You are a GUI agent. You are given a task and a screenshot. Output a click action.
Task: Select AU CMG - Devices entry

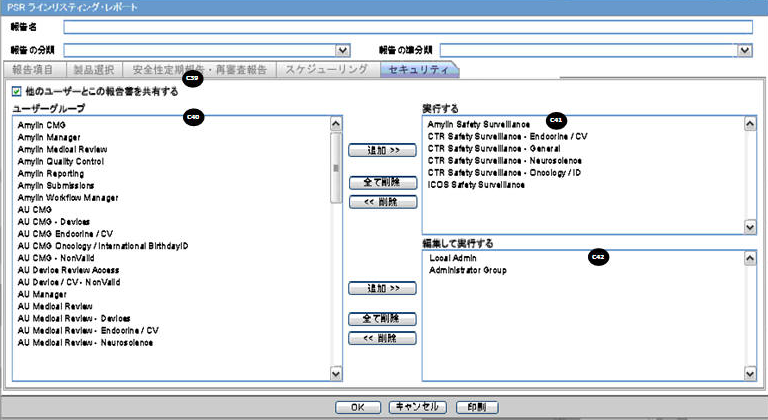pos(54,222)
